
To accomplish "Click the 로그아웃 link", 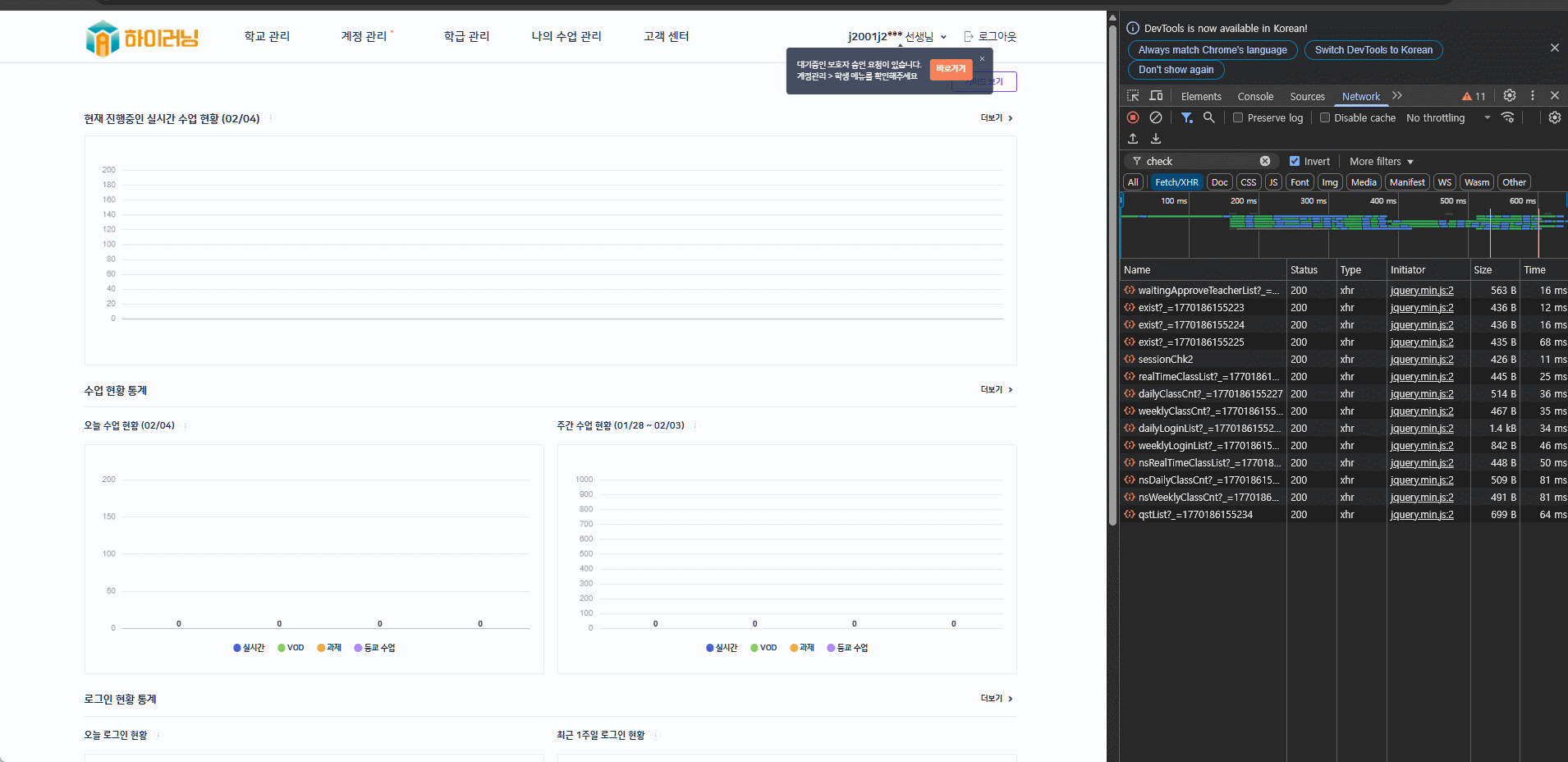I will (x=990, y=36).
